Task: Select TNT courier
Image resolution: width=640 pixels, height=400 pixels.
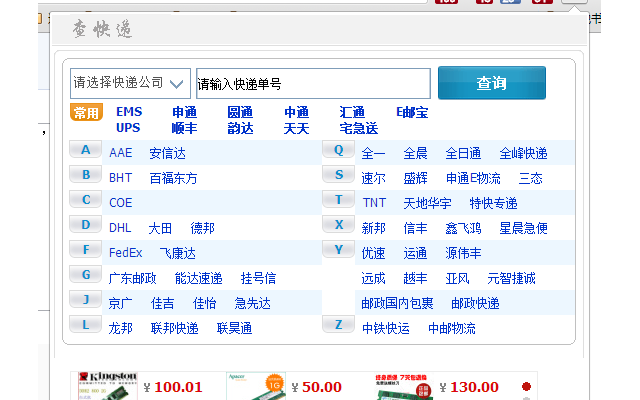Action: click(374, 203)
